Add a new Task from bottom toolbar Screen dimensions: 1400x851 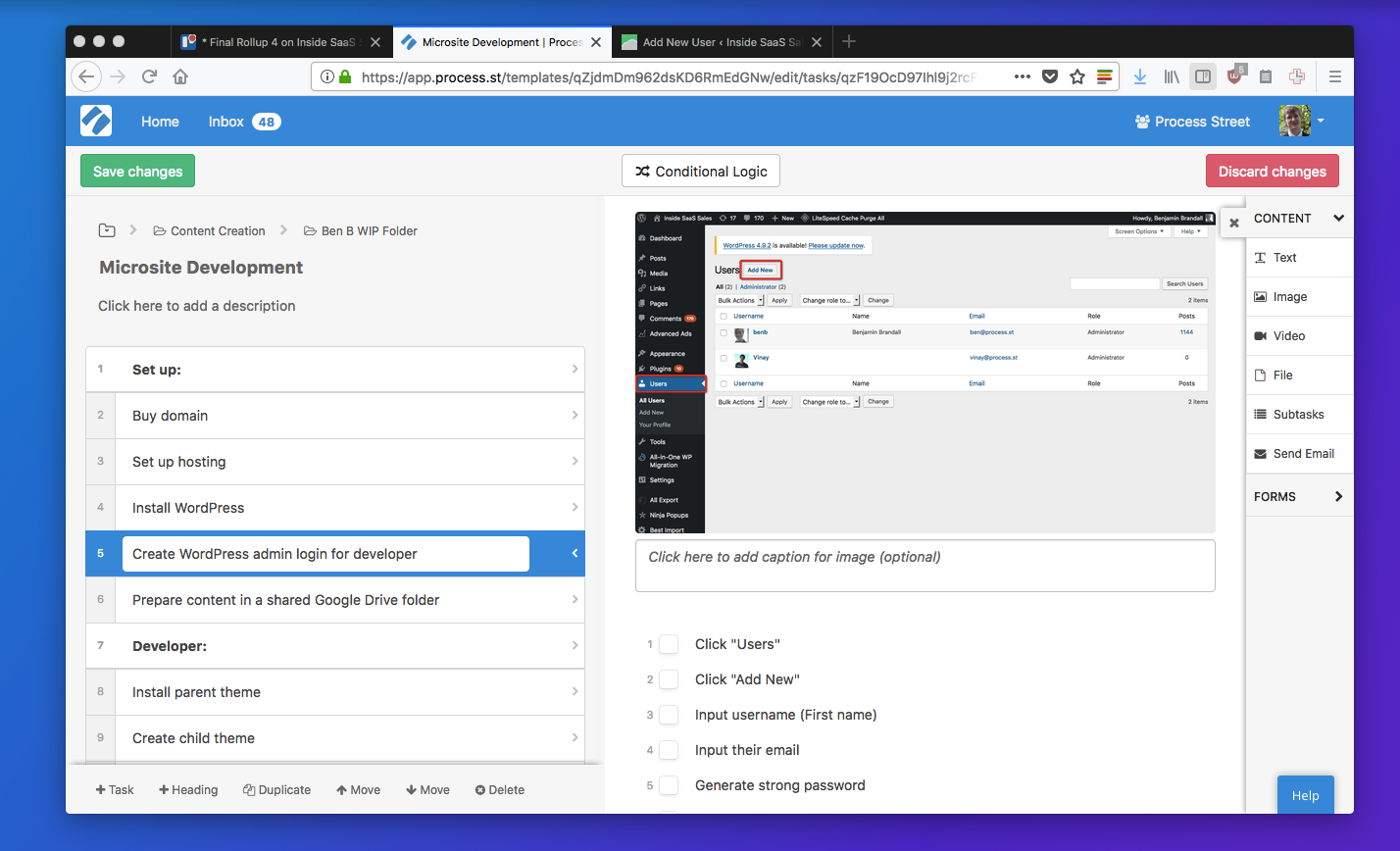[115, 789]
